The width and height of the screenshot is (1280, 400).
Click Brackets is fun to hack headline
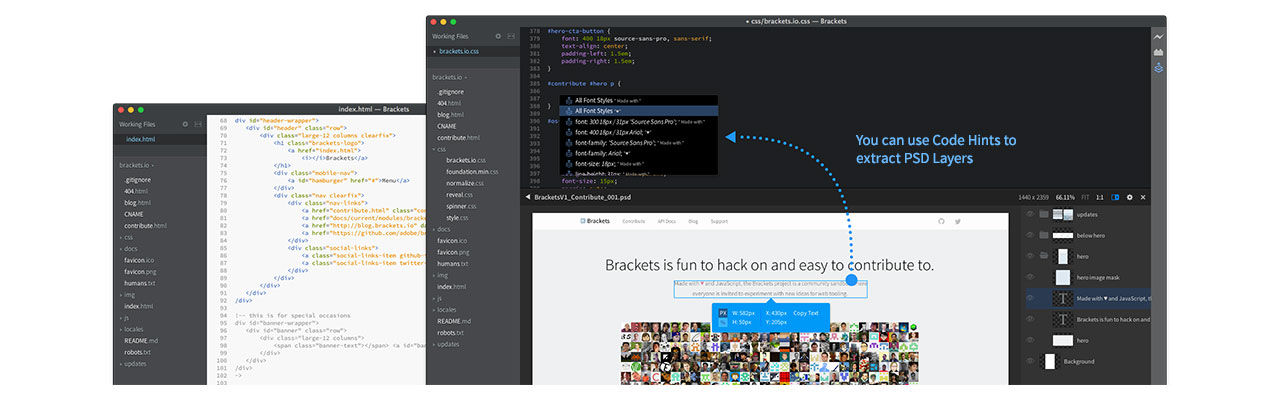click(x=770, y=265)
